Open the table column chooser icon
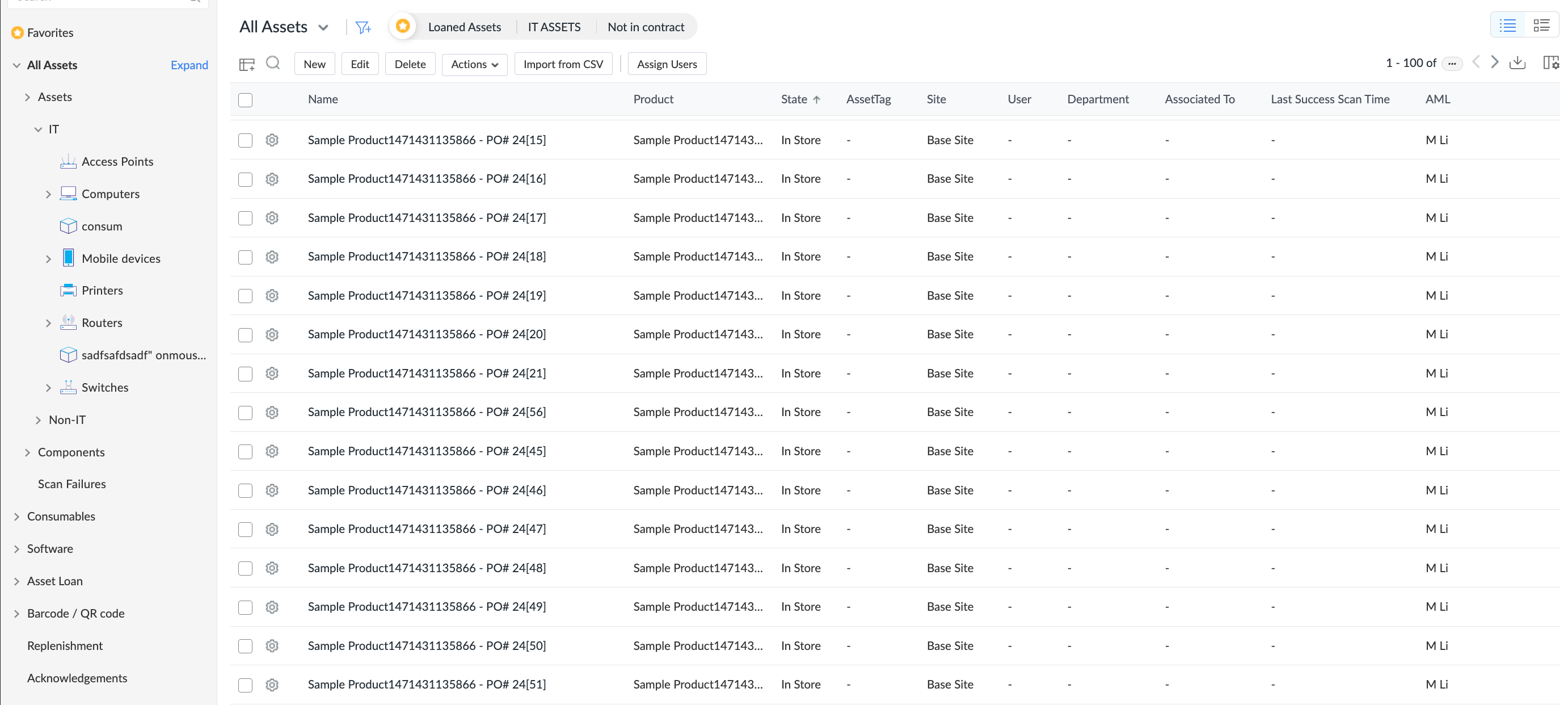The height and width of the screenshot is (705, 1568). pyautogui.click(x=247, y=64)
